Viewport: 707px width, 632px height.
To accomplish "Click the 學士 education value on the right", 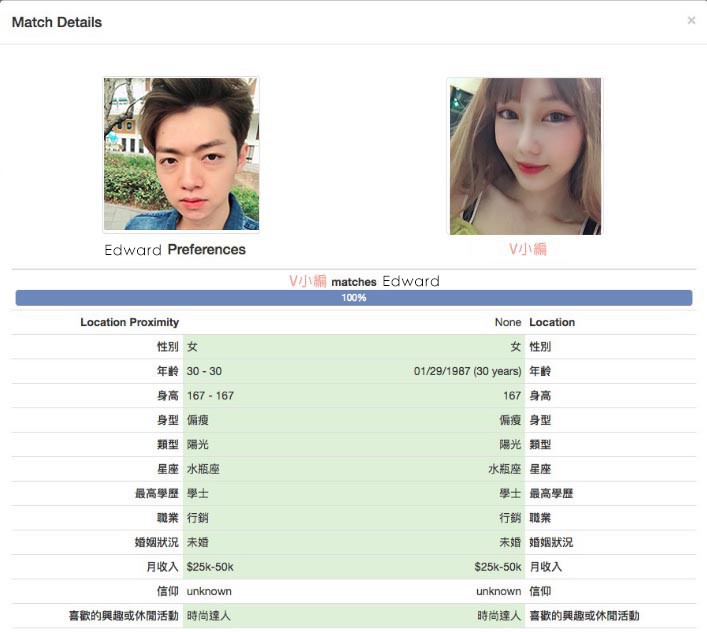I will (x=510, y=494).
